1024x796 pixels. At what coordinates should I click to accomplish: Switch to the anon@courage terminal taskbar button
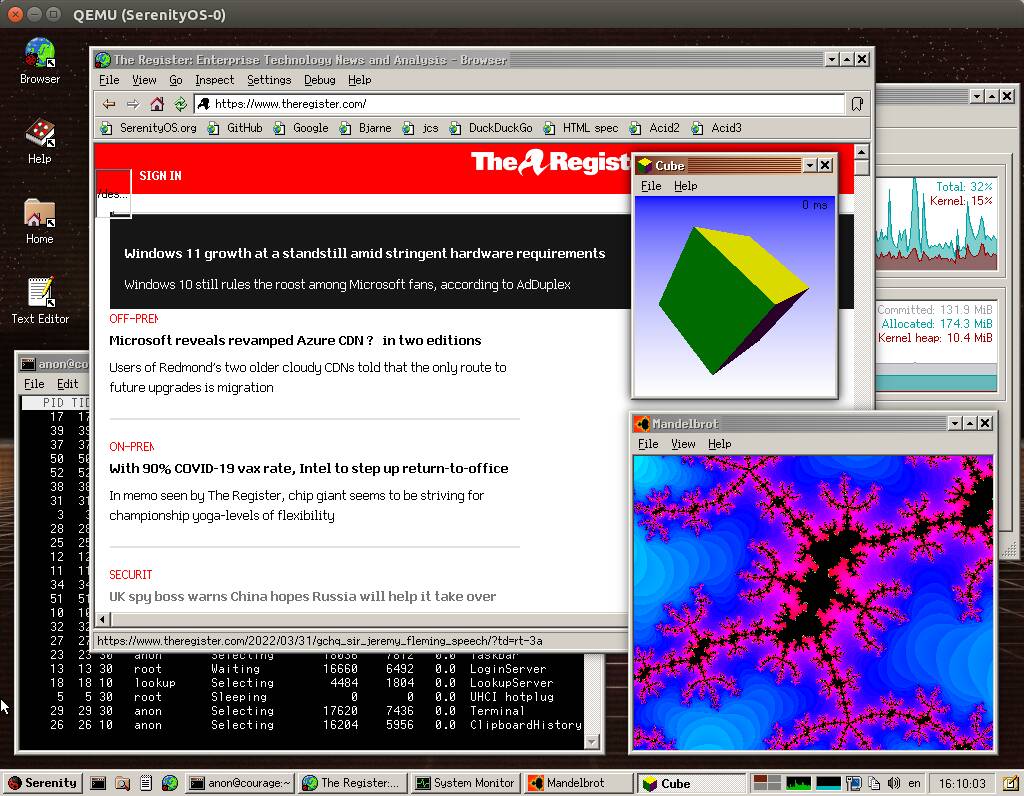pyautogui.click(x=240, y=783)
